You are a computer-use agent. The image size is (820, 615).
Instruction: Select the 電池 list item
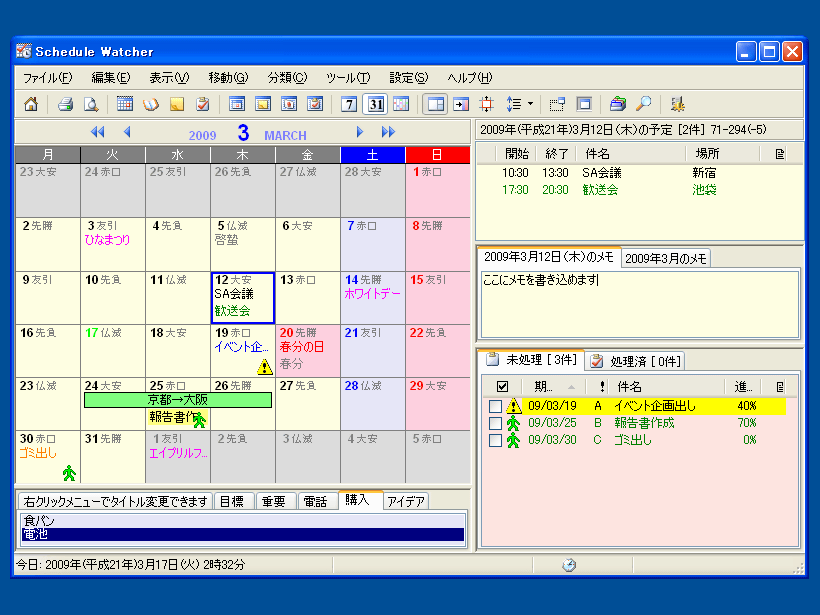click(243, 534)
